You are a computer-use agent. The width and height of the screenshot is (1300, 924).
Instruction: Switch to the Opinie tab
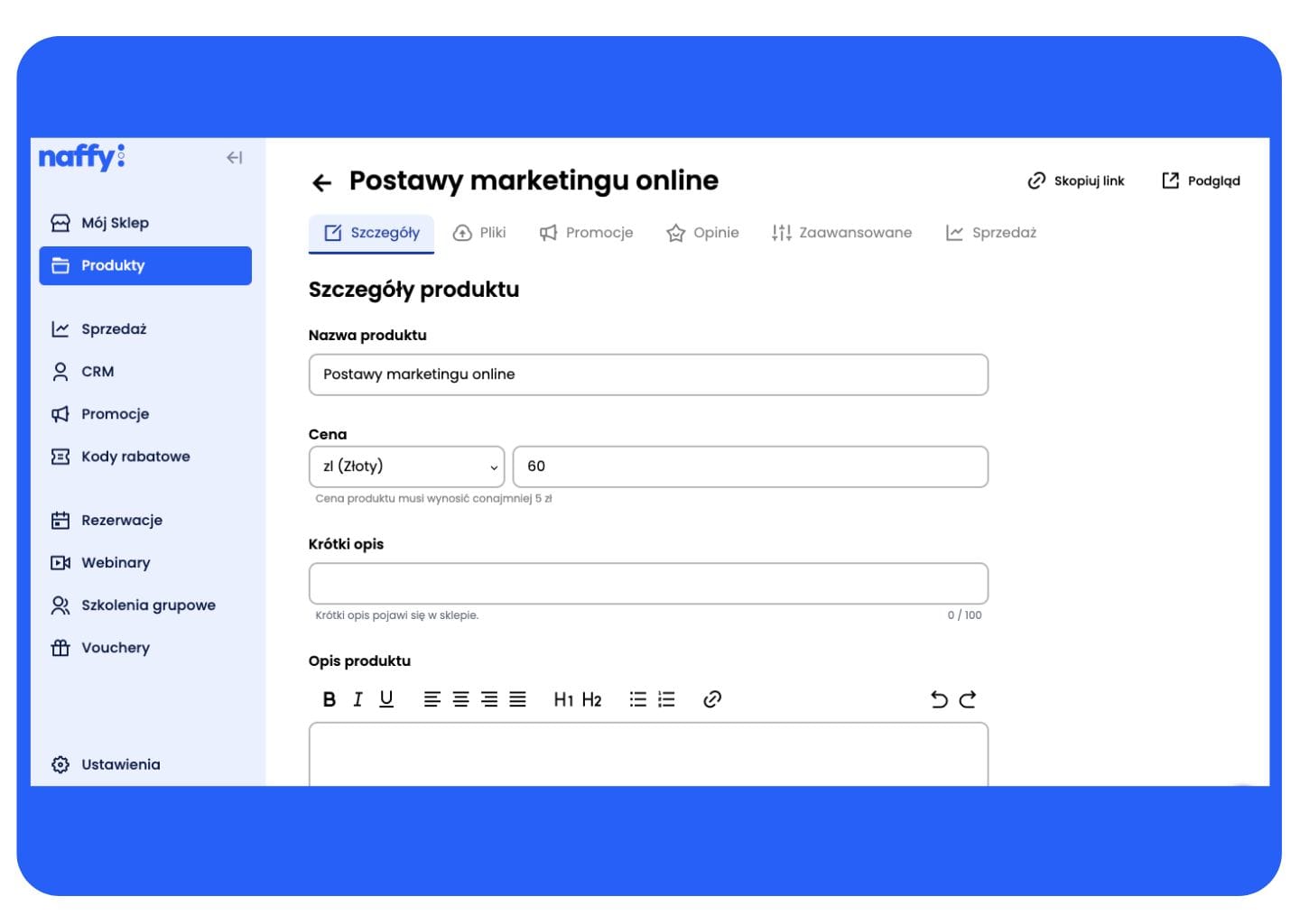point(702,233)
